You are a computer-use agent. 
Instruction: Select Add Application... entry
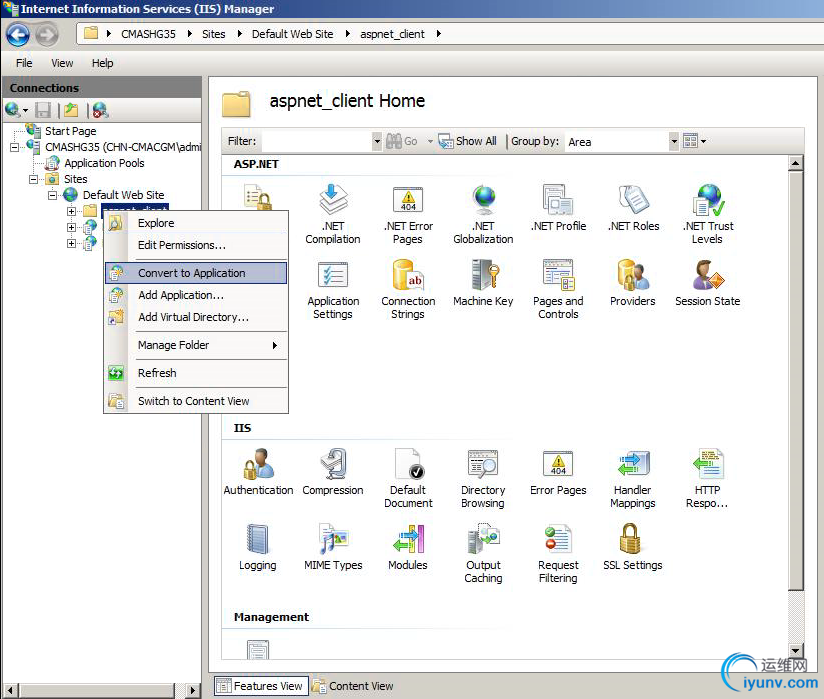tap(196, 295)
